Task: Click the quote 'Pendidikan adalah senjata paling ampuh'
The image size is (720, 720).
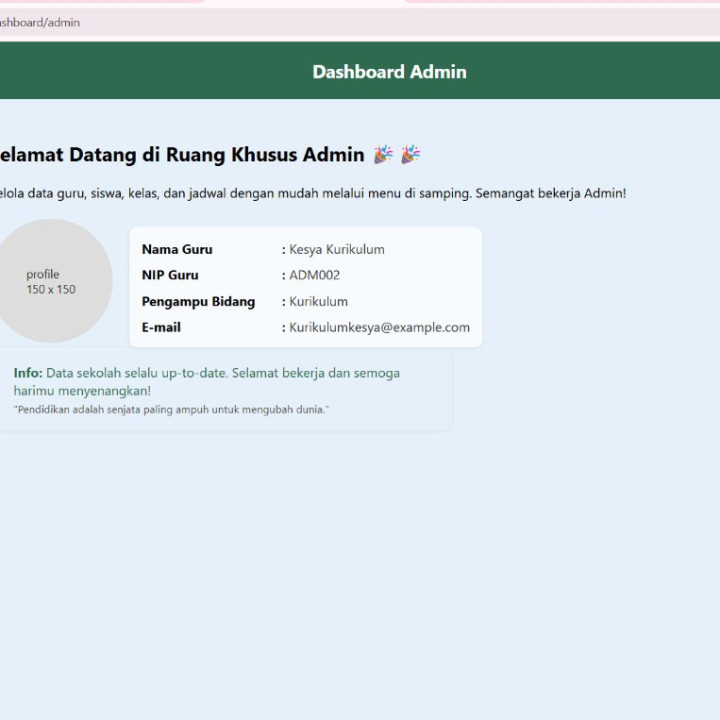Action: click(171, 410)
